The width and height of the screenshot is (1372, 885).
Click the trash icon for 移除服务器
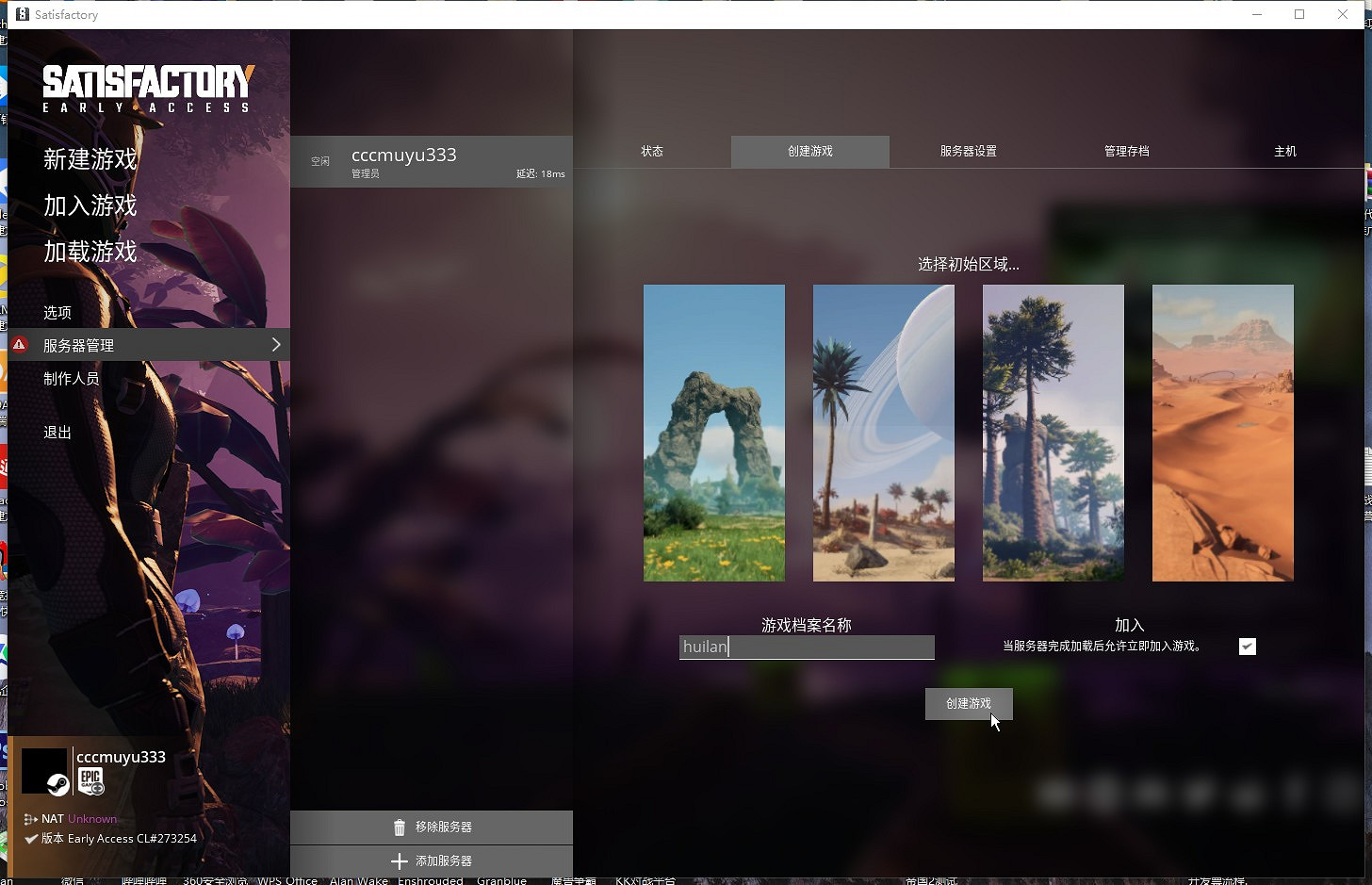point(400,828)
